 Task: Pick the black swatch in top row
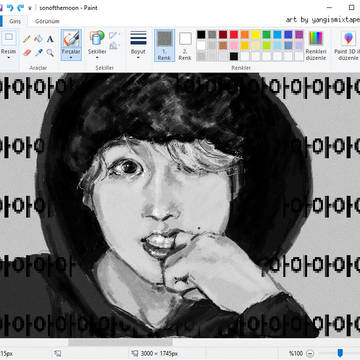pyautogui.click(x=201, y=34)
